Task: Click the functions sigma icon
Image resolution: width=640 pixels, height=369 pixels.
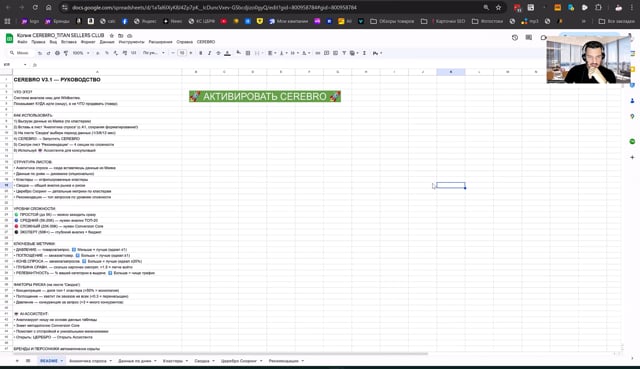Action: coord(364,53)
